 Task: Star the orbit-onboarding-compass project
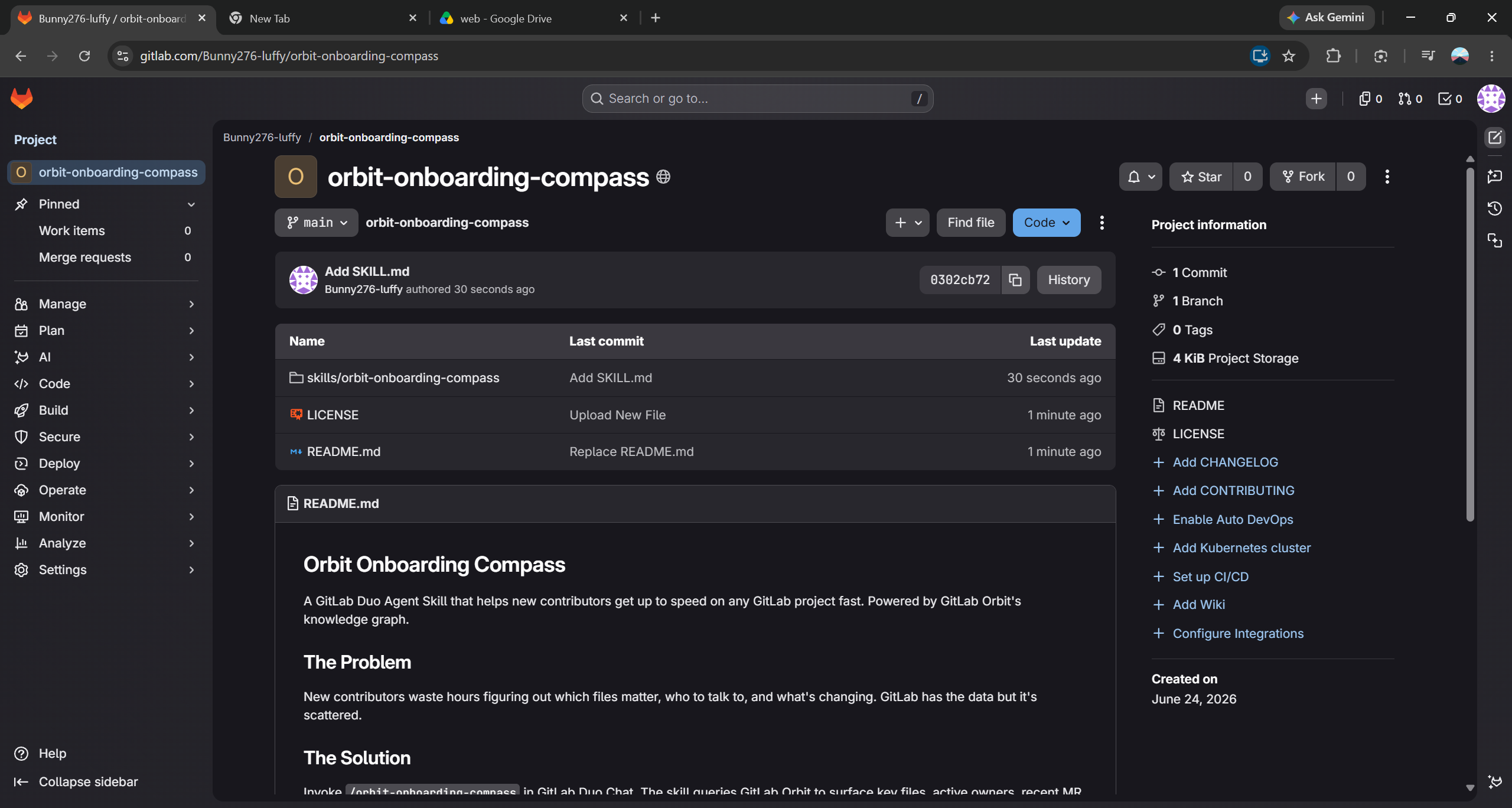pyautogui.click(x=1201, y=177)
